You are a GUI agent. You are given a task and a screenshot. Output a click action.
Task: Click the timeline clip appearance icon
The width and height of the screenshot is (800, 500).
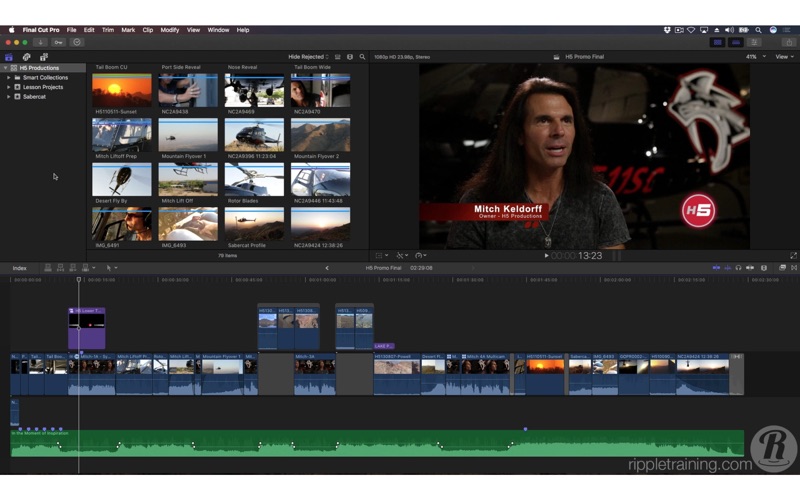tap(764, 268)
